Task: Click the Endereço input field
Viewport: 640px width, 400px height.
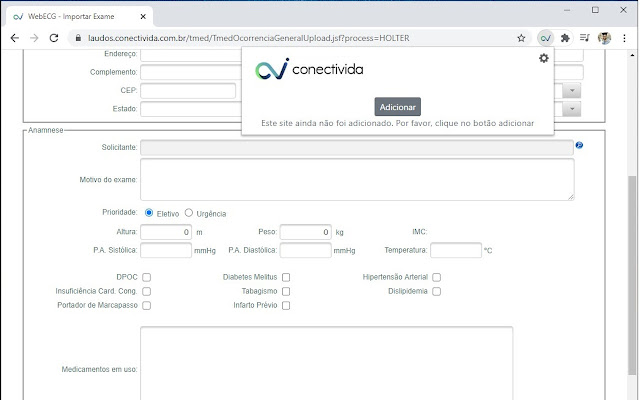Action: (x=191, y=55)
